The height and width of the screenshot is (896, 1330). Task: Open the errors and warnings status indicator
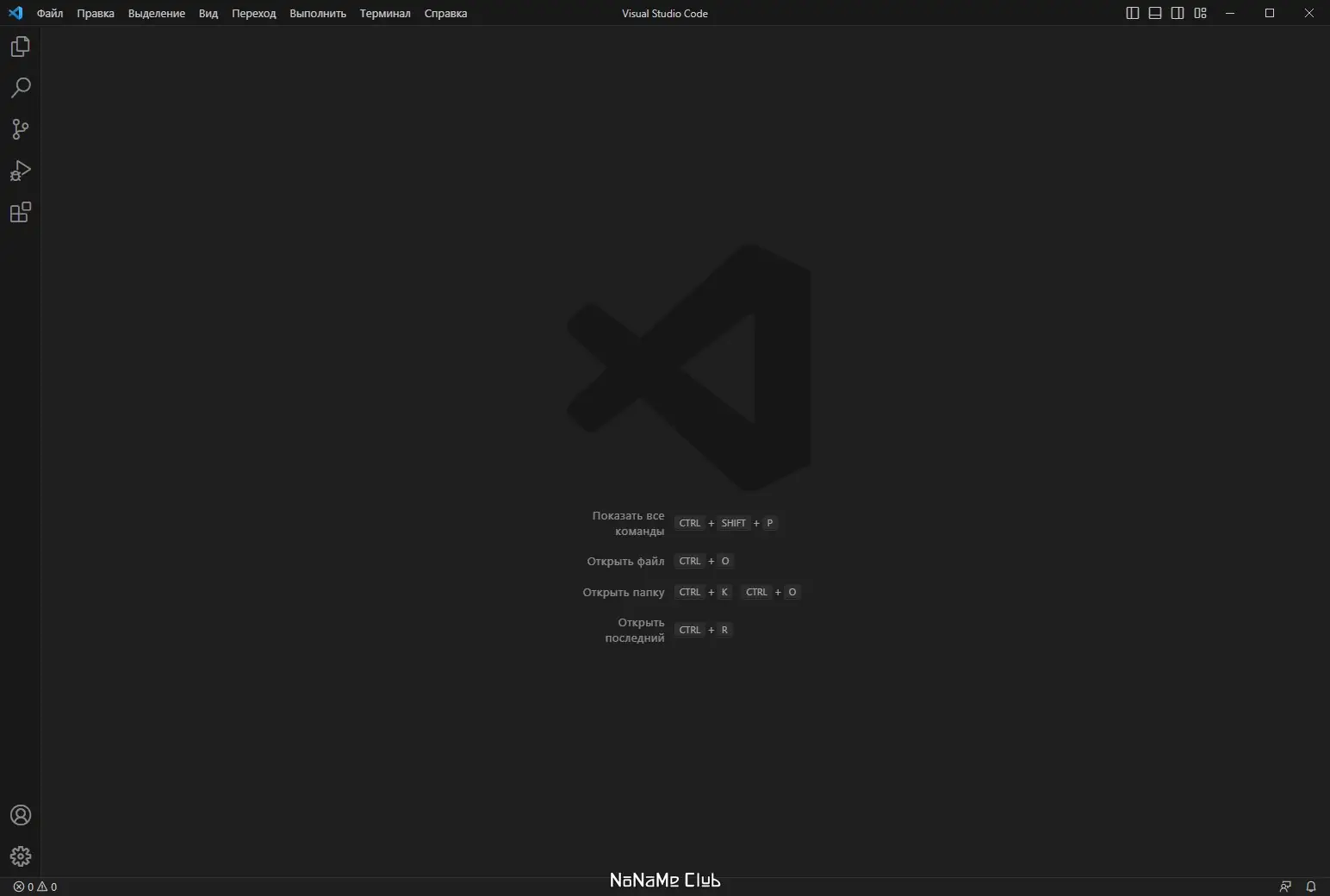[x=35, y=887]
